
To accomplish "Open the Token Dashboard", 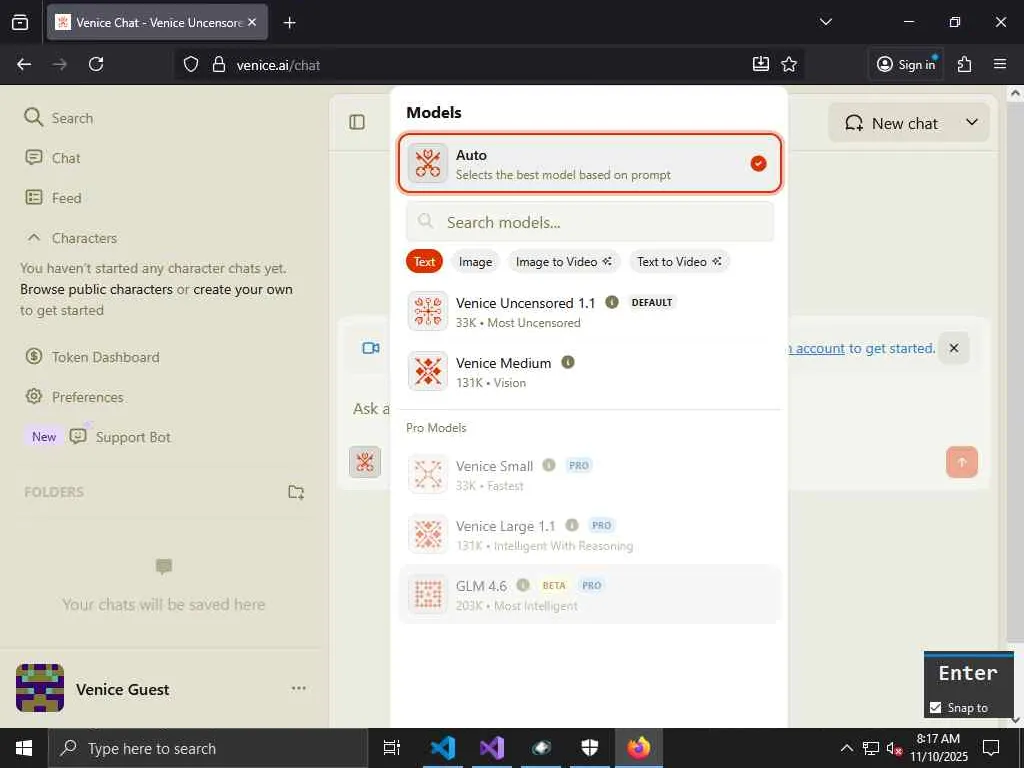I will [92, 357].
